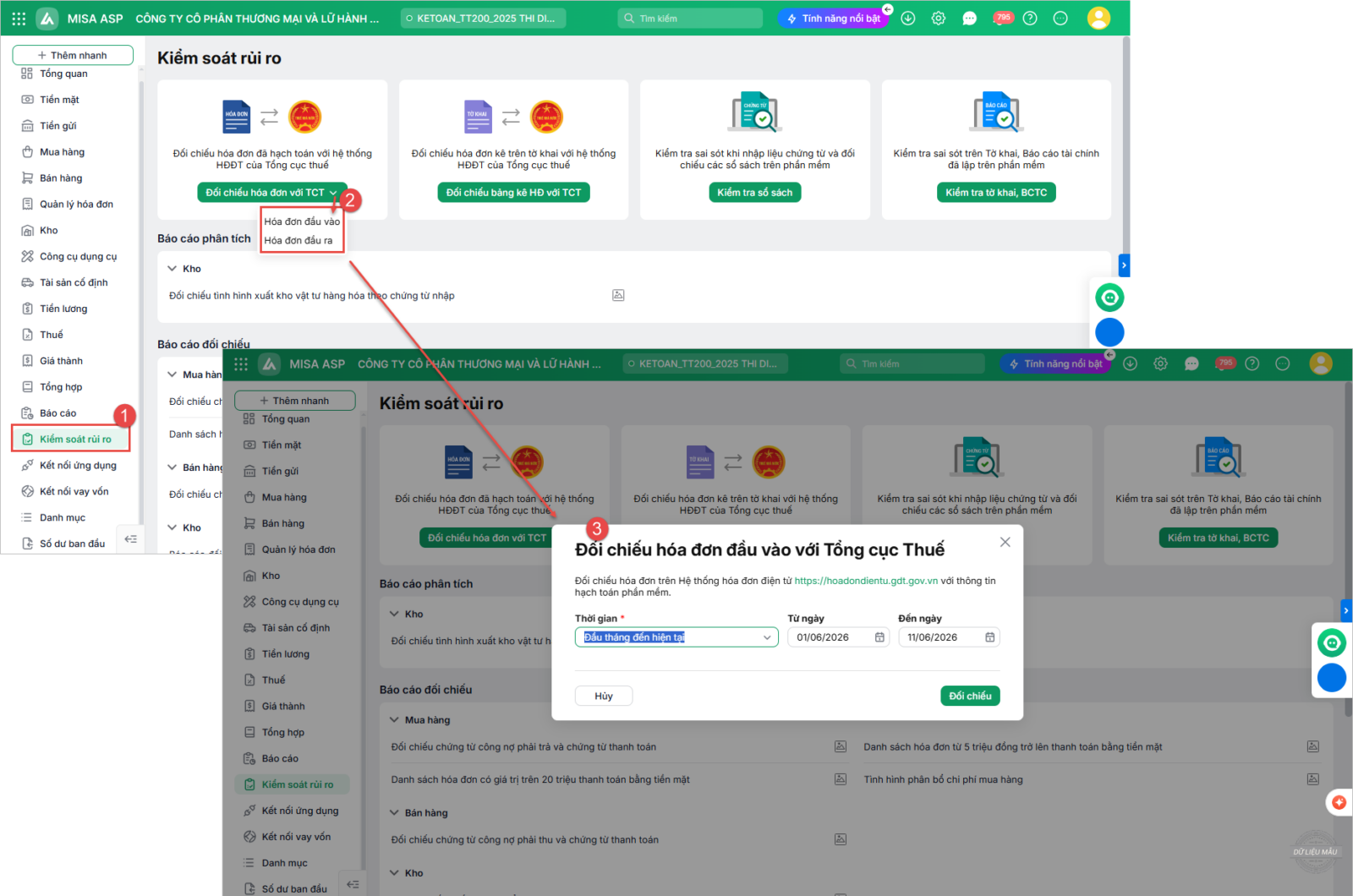The height and width of the screenshot is (896, 1353).
Task: Open the user avatar in lower window header
Action: [1321, 363]
